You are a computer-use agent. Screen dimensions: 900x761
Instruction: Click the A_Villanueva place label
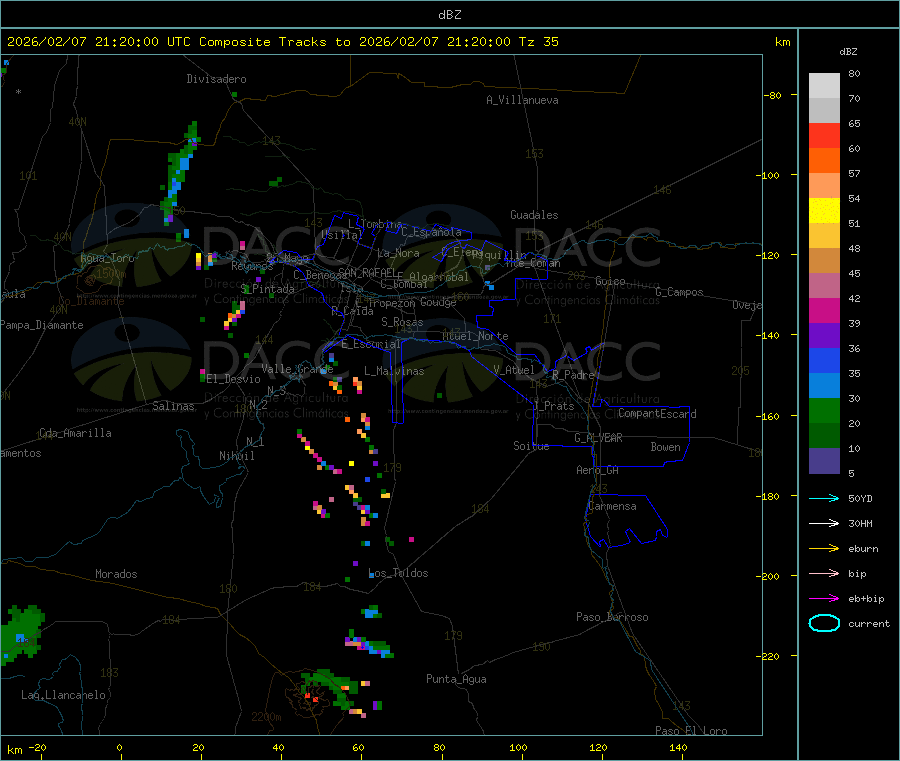click(x=522, y=100)
